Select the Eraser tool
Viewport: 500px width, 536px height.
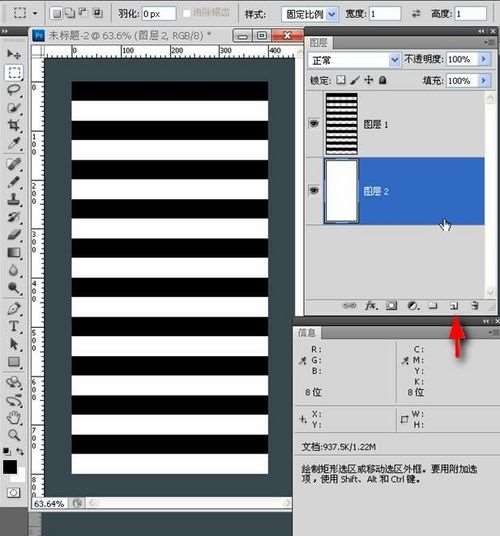(x=14, y=235)
